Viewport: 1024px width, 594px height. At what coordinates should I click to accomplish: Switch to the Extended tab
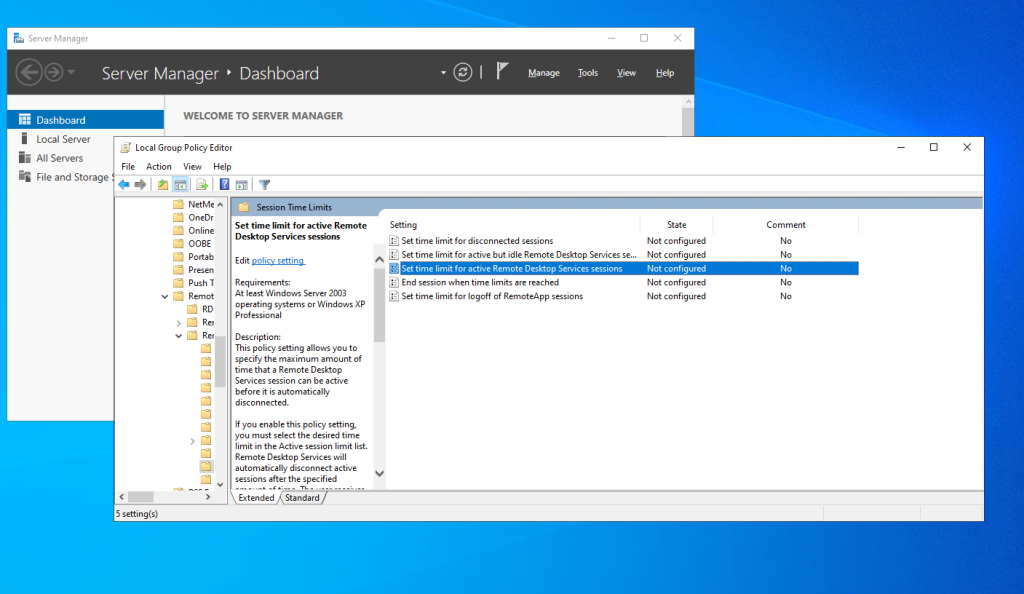pos(256,497)
